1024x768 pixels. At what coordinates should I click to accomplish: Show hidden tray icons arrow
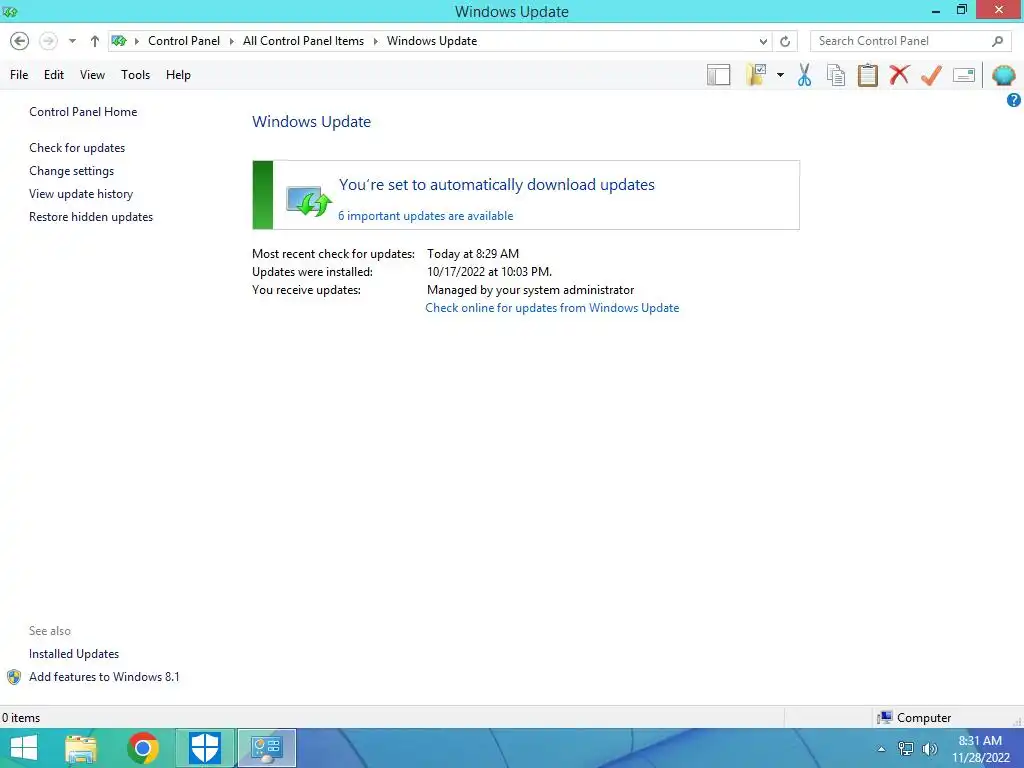(x=882, y=749)
